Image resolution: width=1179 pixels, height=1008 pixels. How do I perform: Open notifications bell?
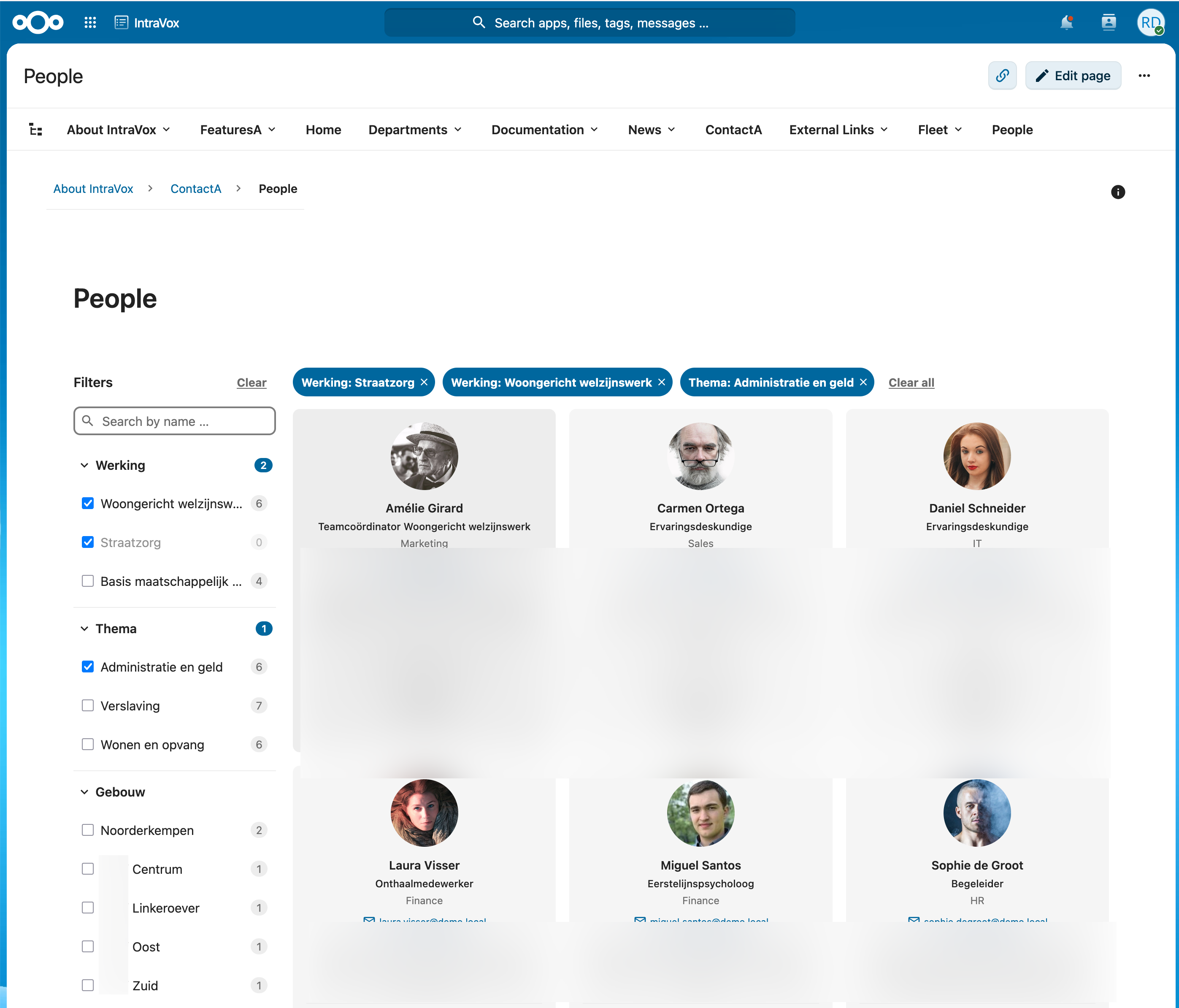[x=1066, y=23]
